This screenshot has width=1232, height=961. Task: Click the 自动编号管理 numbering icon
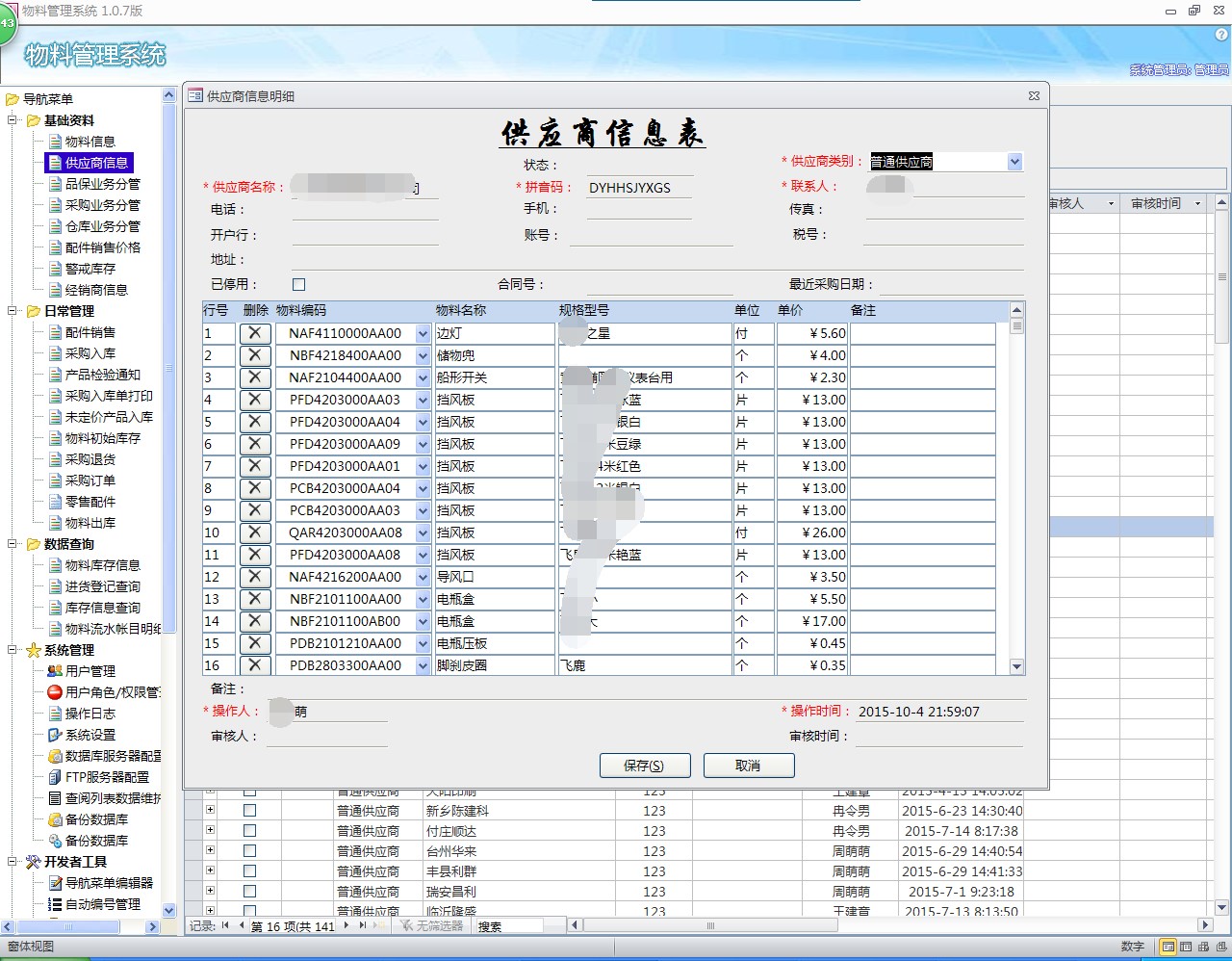55,904
